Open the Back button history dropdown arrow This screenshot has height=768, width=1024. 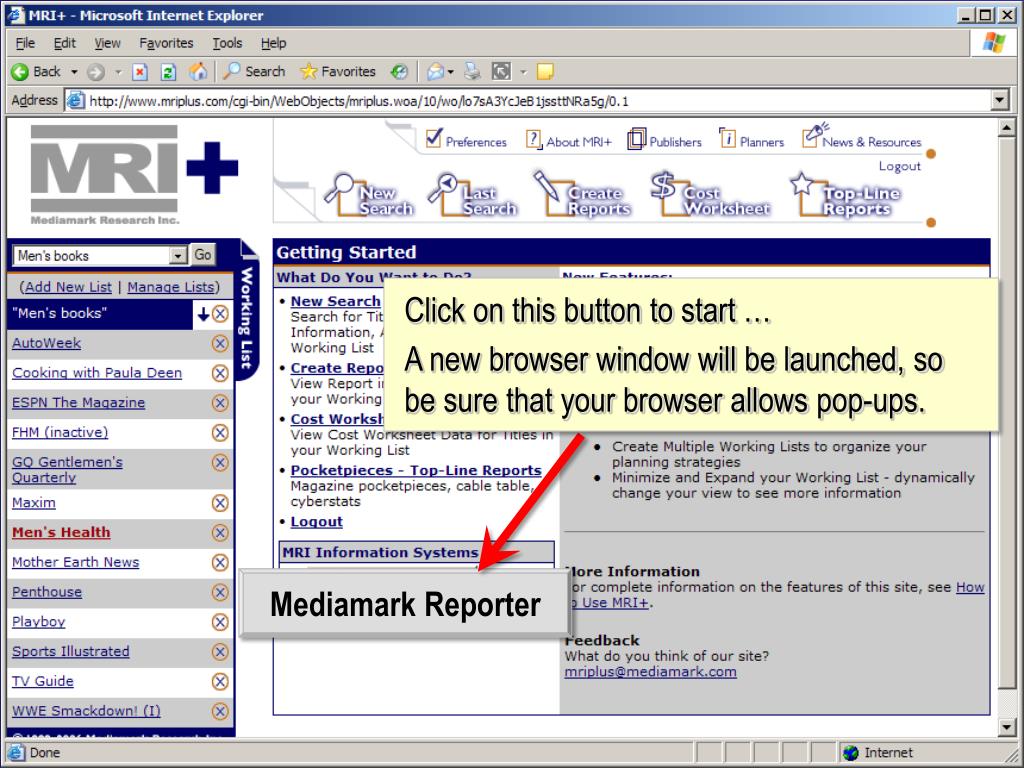coord(74,72)
